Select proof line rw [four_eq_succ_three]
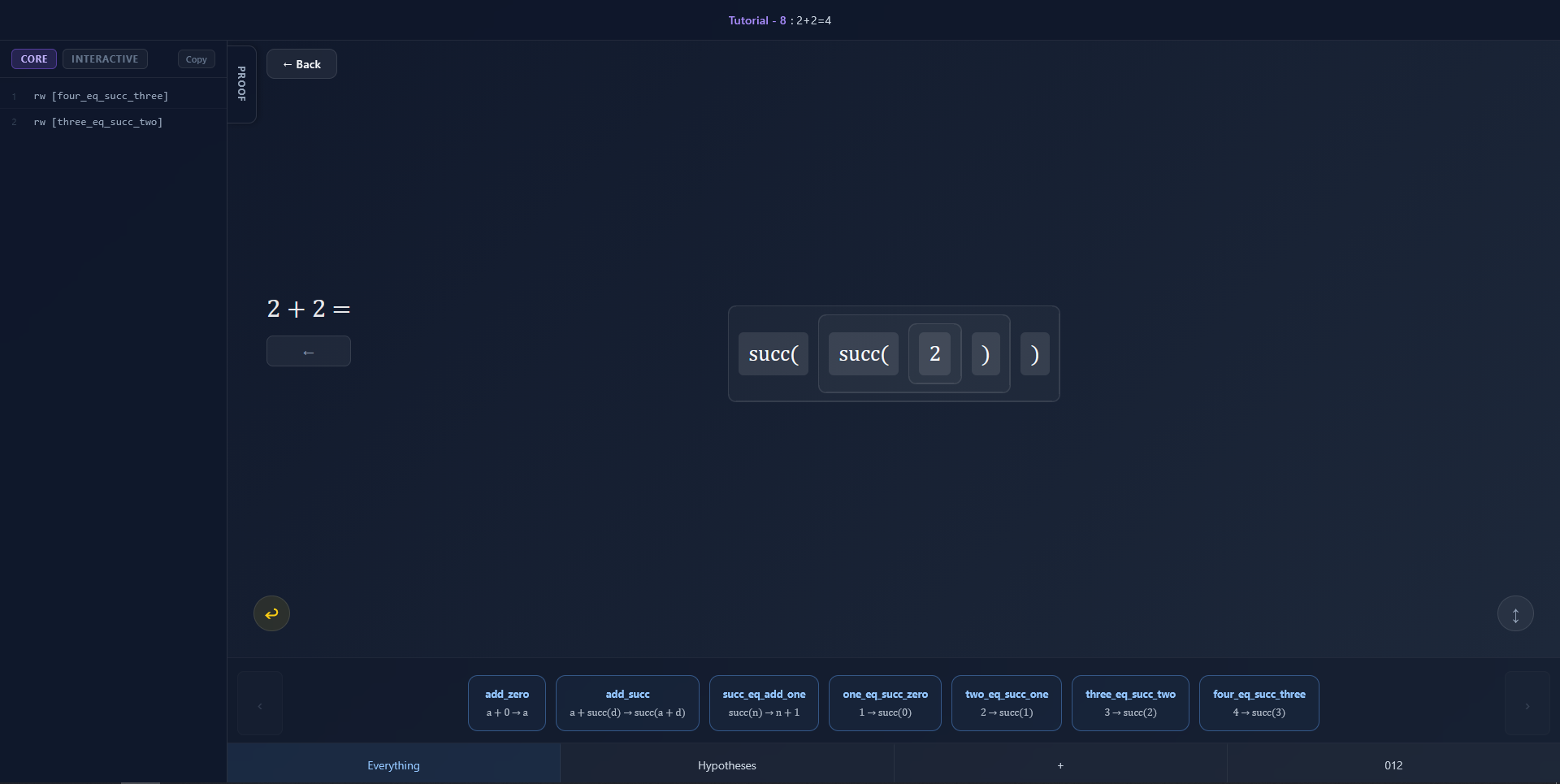This screenshot has height=784, width=1560. [x=113, y=96]
